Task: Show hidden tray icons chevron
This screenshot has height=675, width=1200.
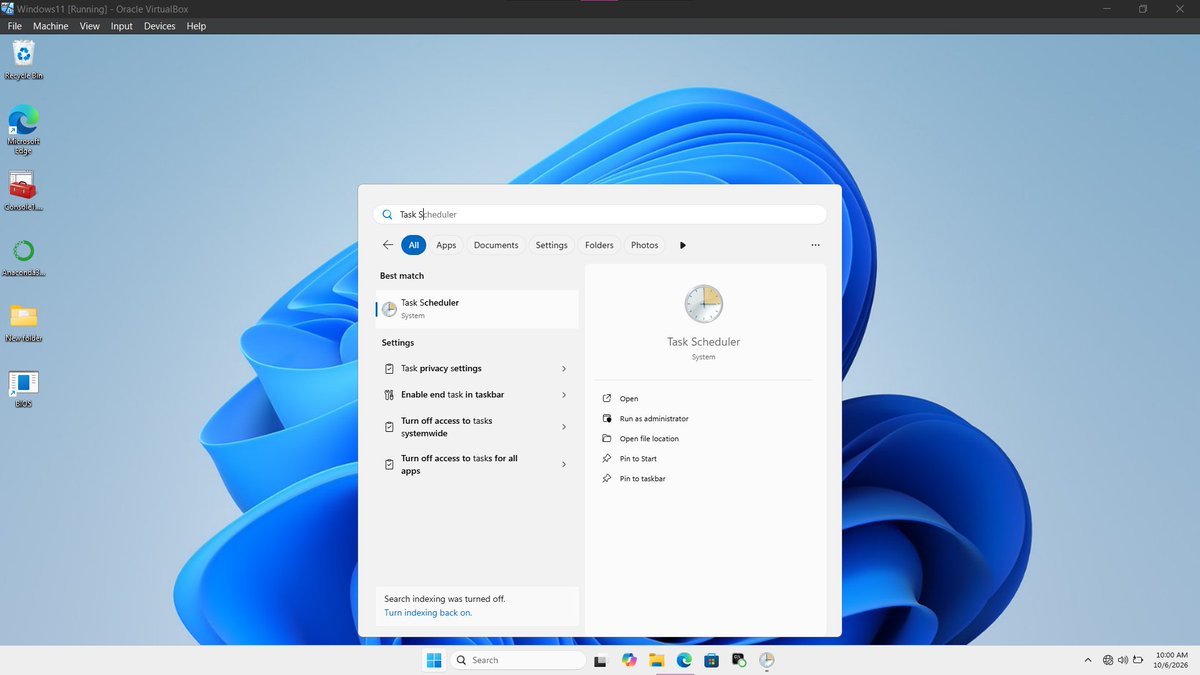Action: [x=1088, y=660]
